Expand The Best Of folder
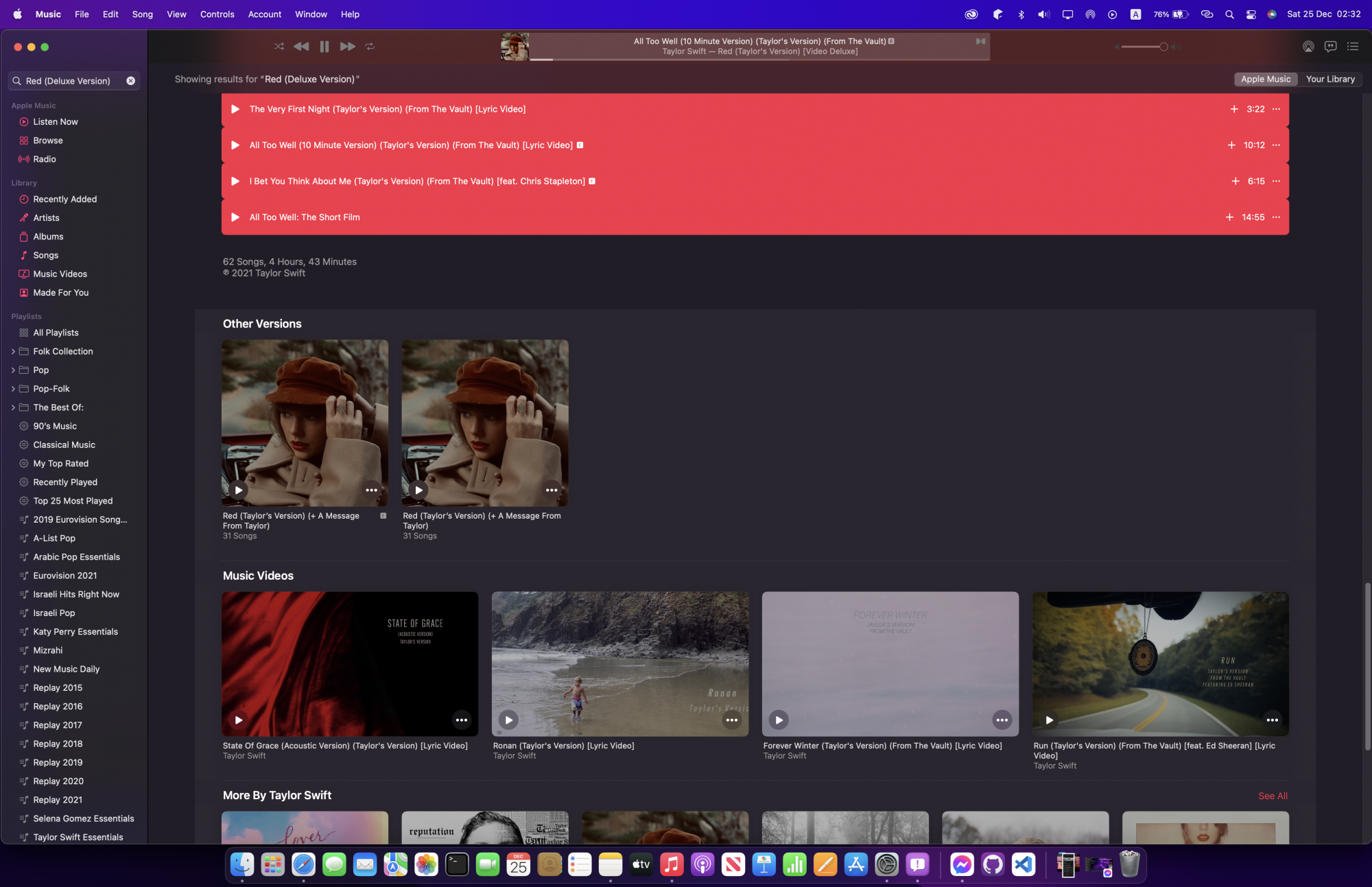This screenshot has width=1372, height=887. point(13,407)
